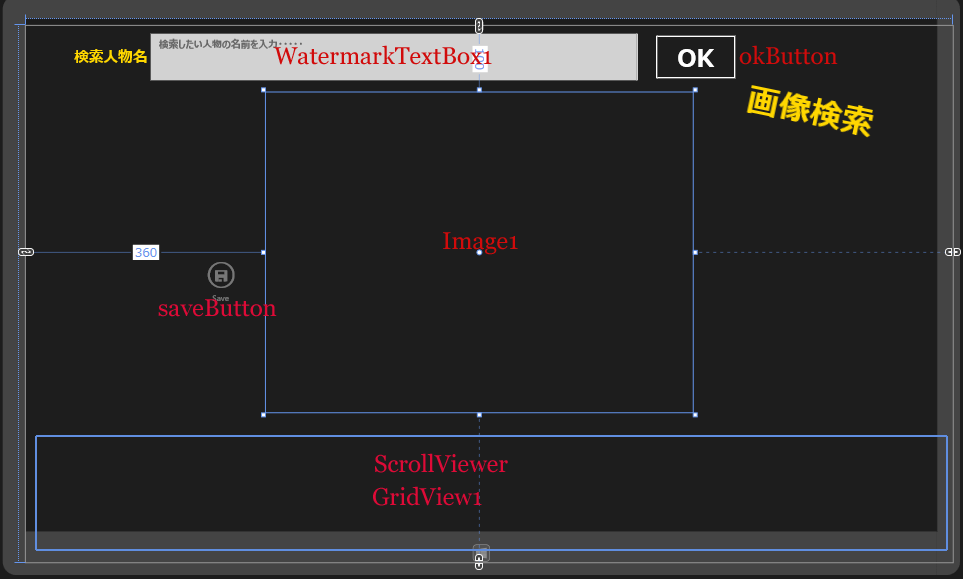This screenshot has width=963, height=579.
Task: Click the name search watermark text box
Action: [393, 57]
